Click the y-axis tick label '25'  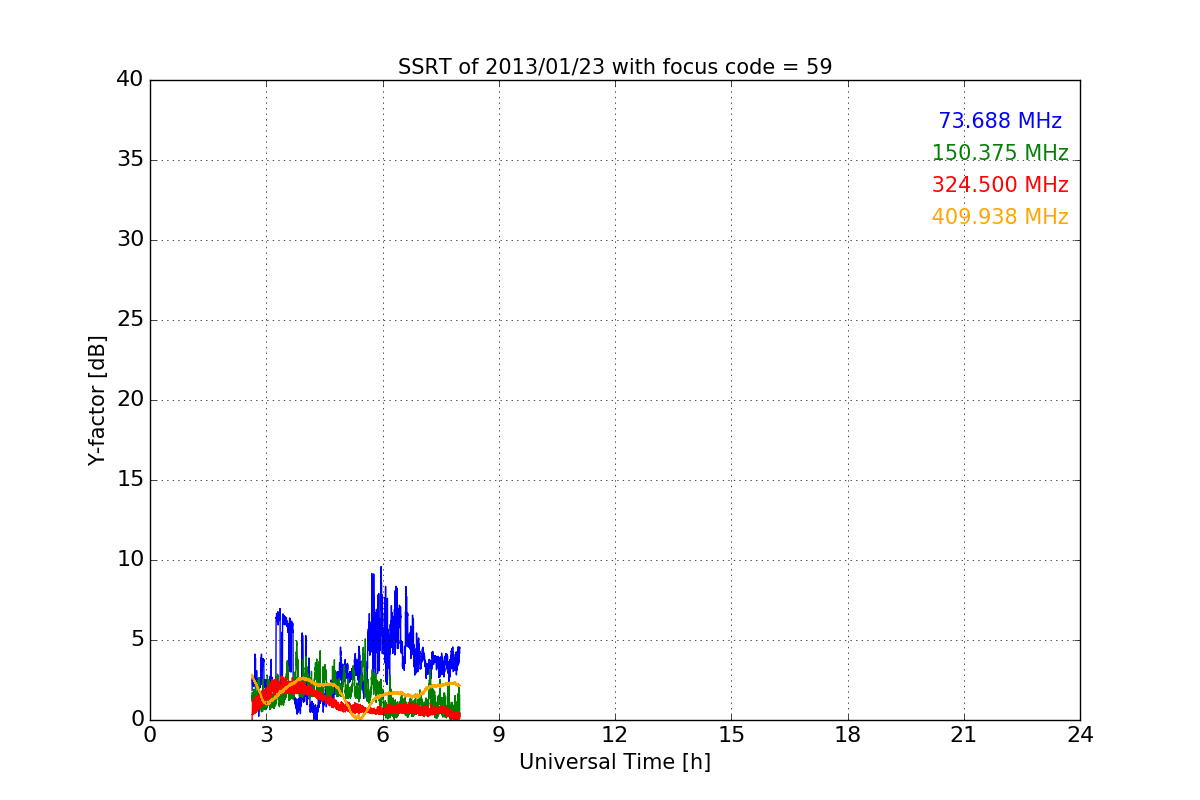(x=130, y=319)
